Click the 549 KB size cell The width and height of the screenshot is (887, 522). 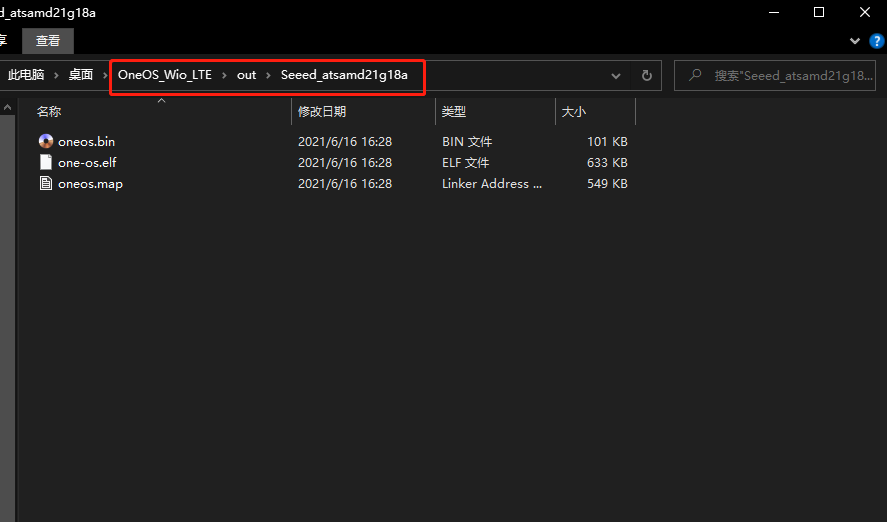point(607,184)
